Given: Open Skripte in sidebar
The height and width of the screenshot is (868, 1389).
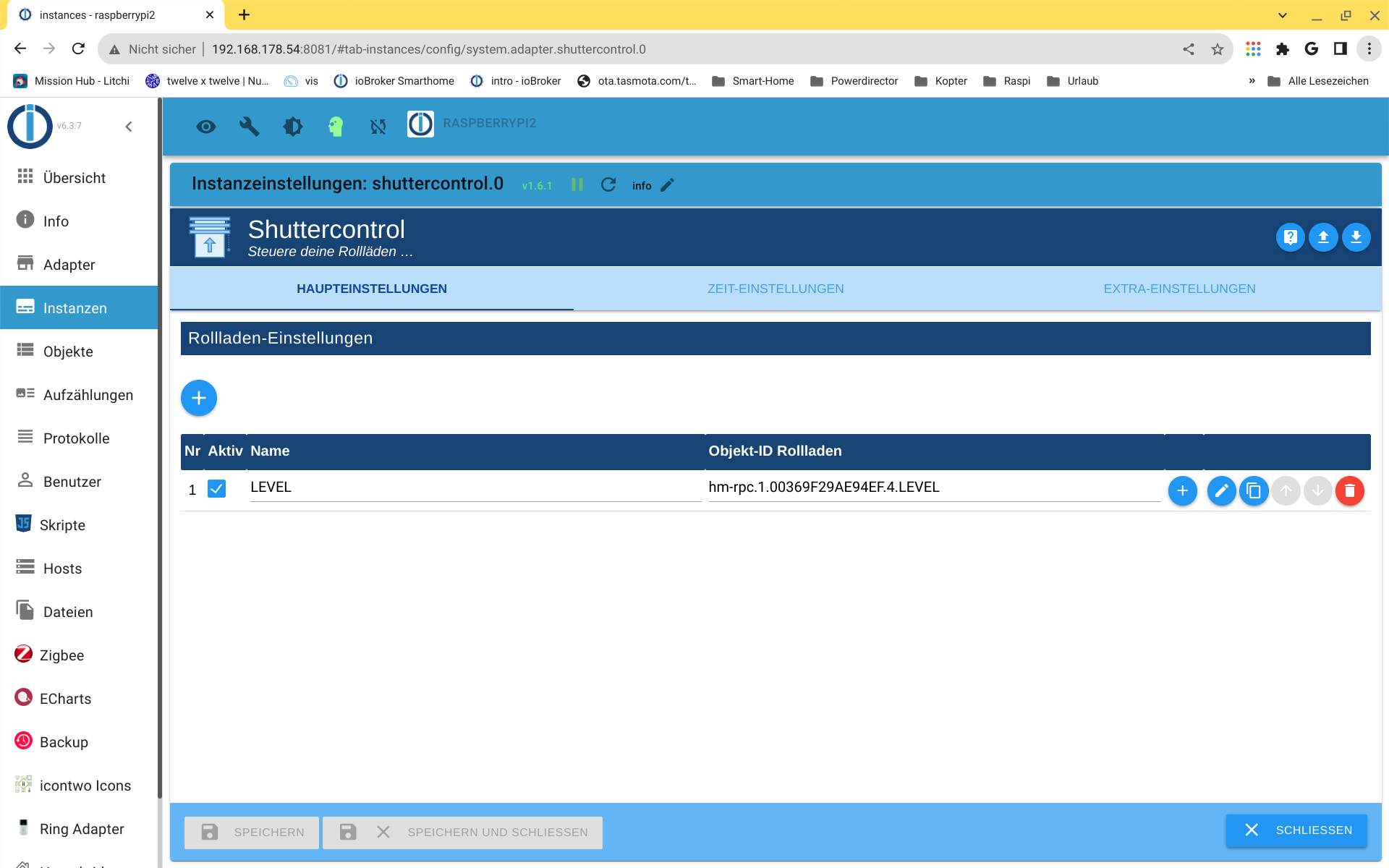Looking at the screenshot, I should 79,525.
